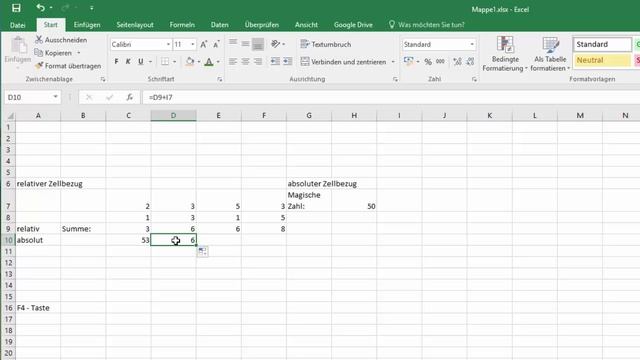Apply the Neutral cell style

coord(602,60)
